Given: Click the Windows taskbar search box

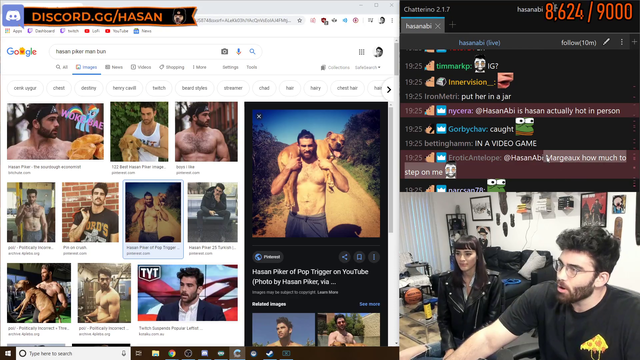Looking at the screenshot, I should tap(73, 353).
